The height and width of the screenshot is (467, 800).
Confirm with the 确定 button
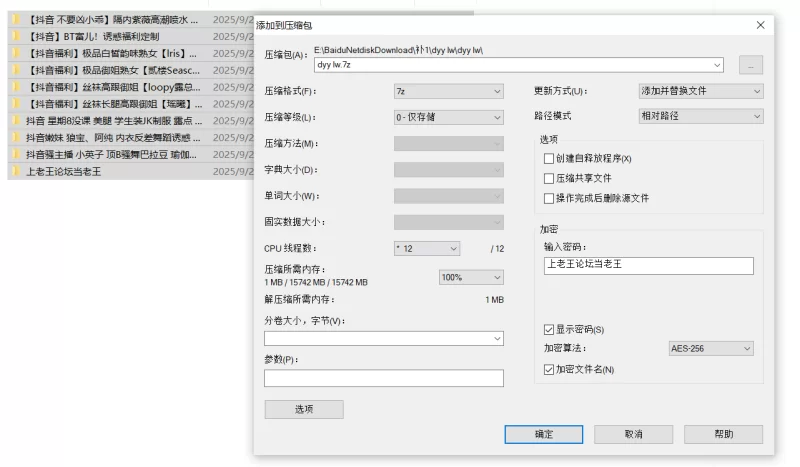(x=544, y=434)
